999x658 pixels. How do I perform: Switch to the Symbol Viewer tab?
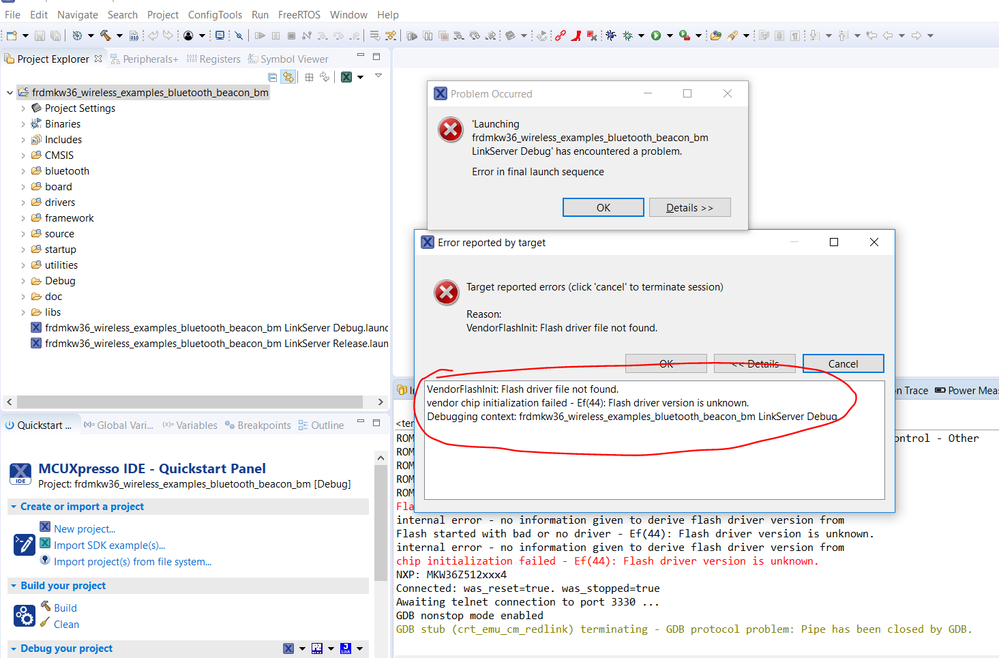point(288,59)
